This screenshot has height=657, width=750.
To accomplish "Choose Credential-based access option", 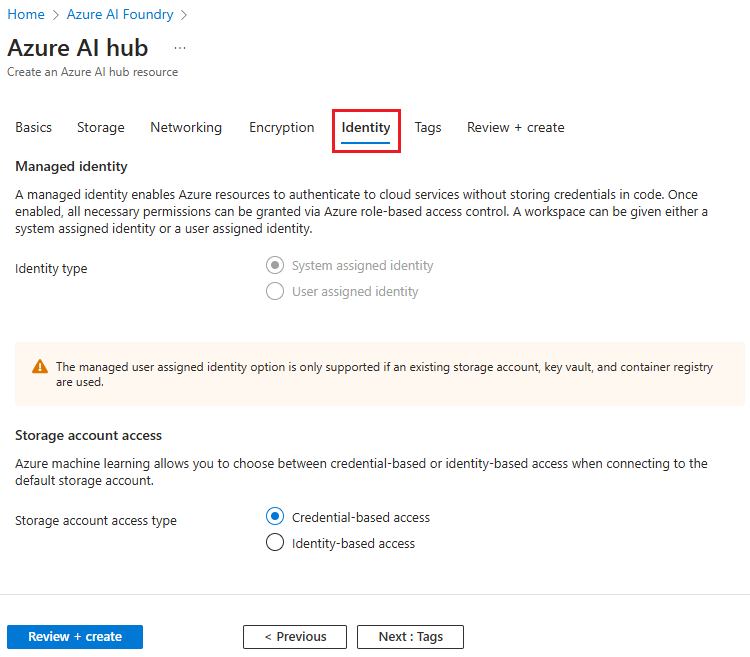I will point(275,517).
